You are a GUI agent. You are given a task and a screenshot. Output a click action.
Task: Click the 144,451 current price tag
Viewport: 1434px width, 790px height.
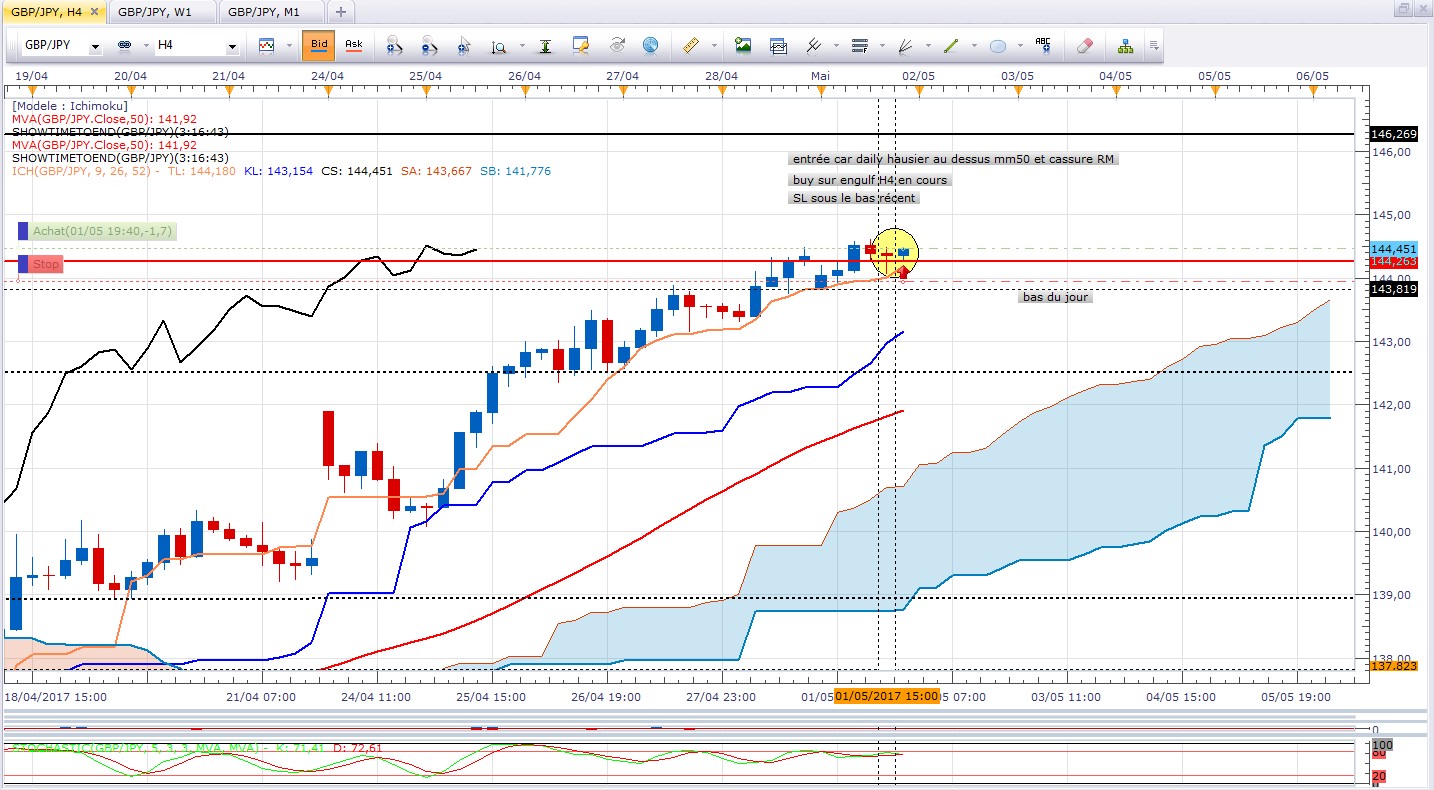point(1394,248)
